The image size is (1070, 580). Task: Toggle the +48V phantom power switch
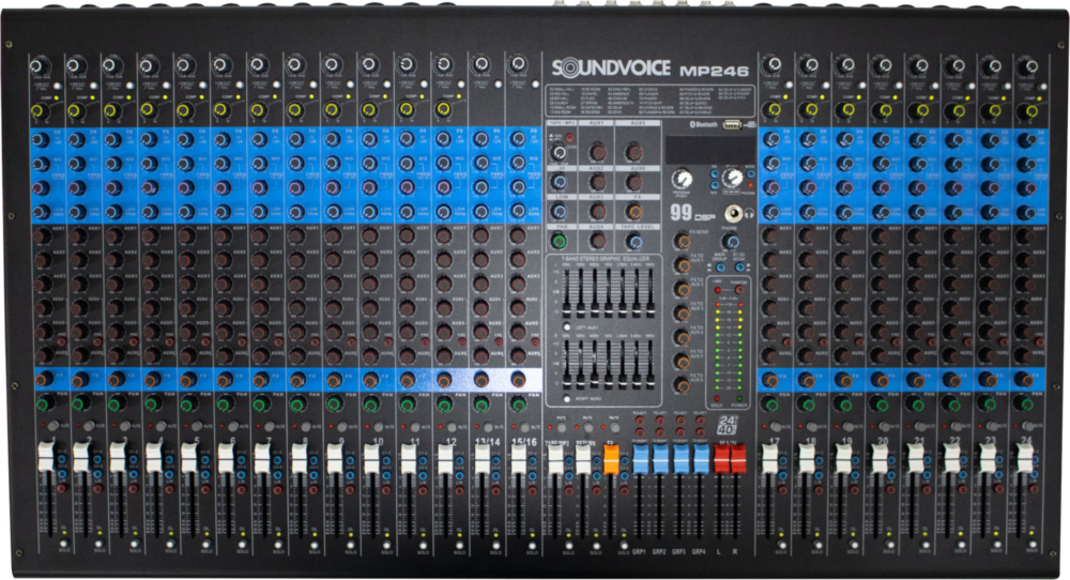point(740,289)
